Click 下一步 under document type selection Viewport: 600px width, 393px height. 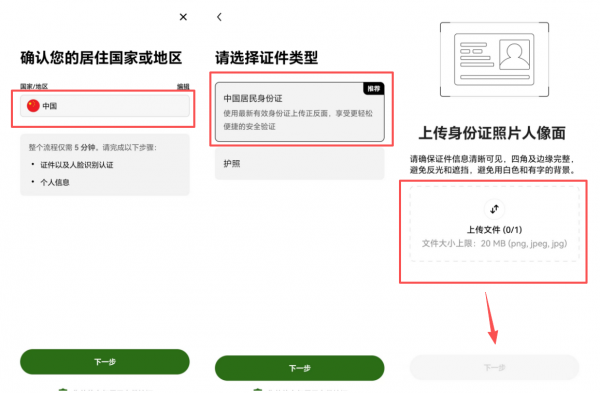(x=300, y=368)
